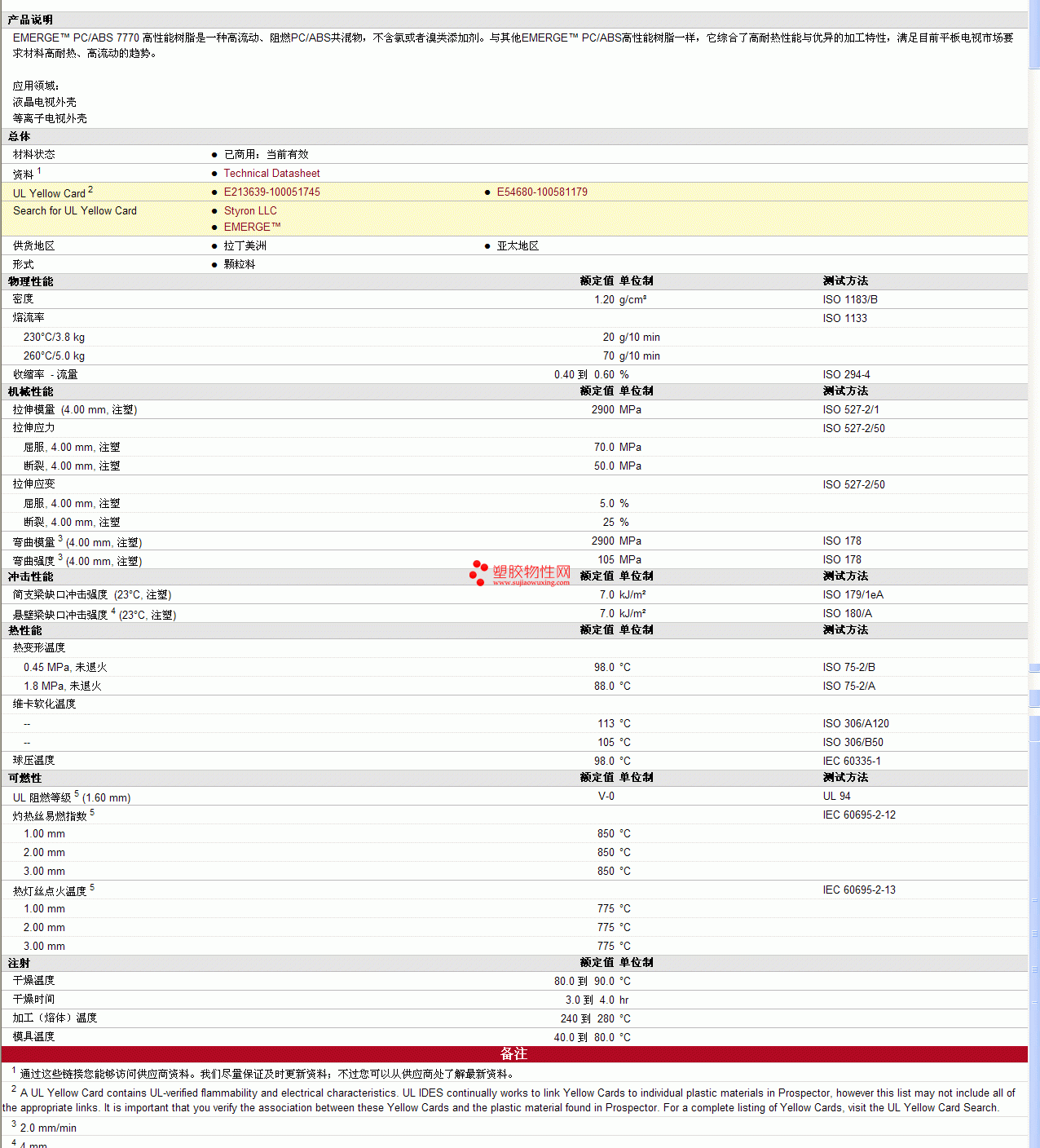Select test method ISO 75-2/B

tap(848, 667)
